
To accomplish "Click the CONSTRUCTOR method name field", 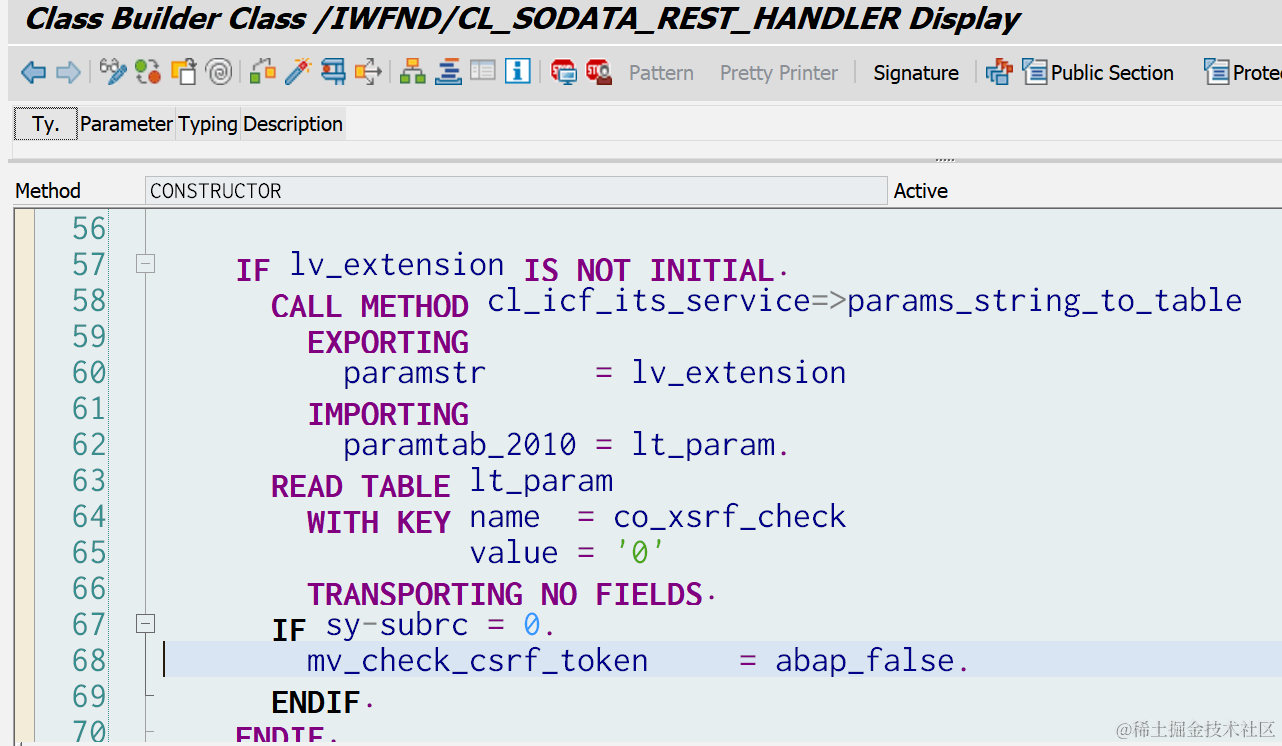I will pos(516,191).
